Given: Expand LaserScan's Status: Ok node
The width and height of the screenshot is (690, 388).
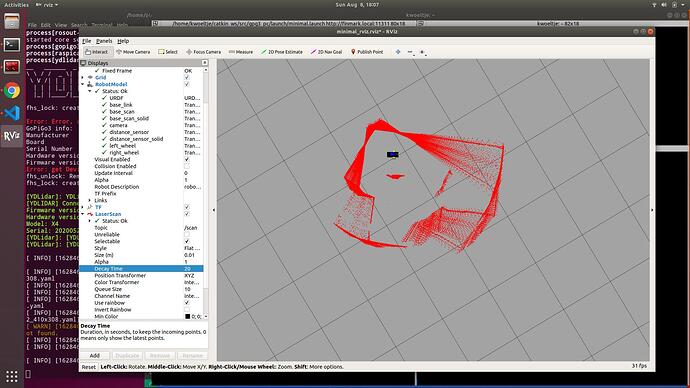Looking at the screenshot, I should pyautogui.click(x=90, y=221).
